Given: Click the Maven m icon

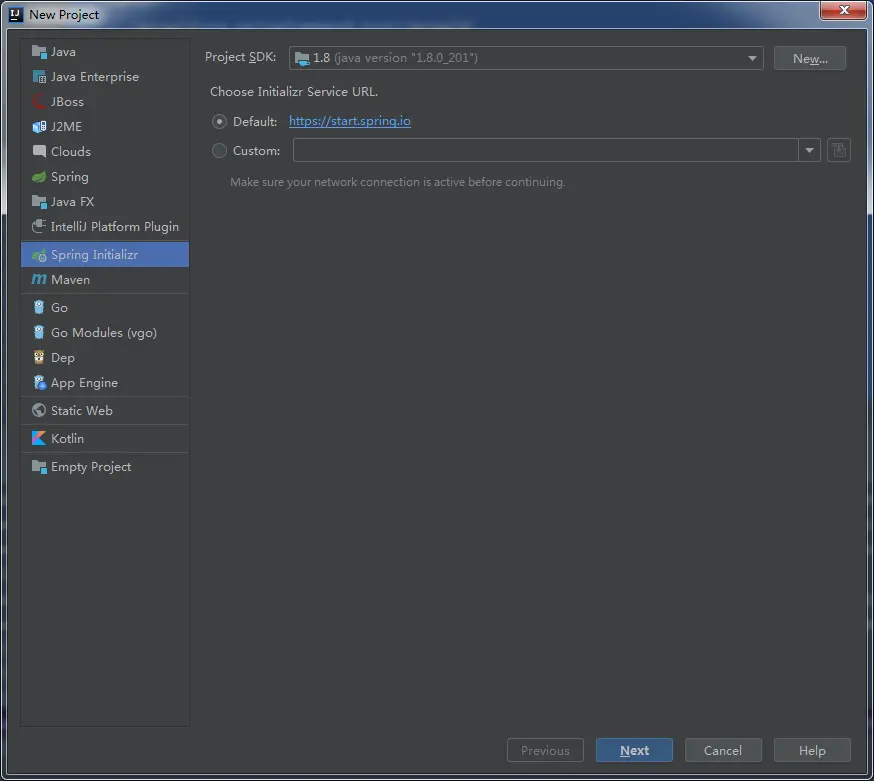Looking at the screenshot, I should (x=39, y=279).
